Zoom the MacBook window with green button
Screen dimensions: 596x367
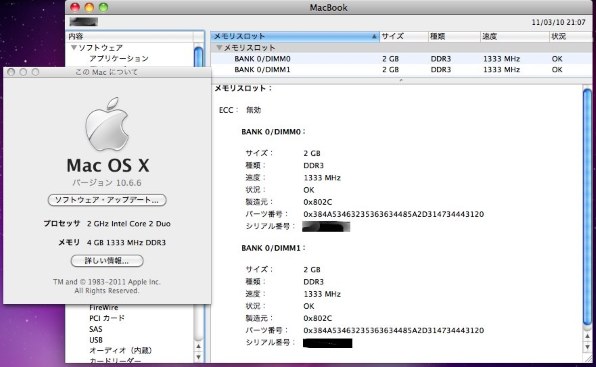[103, 7]
